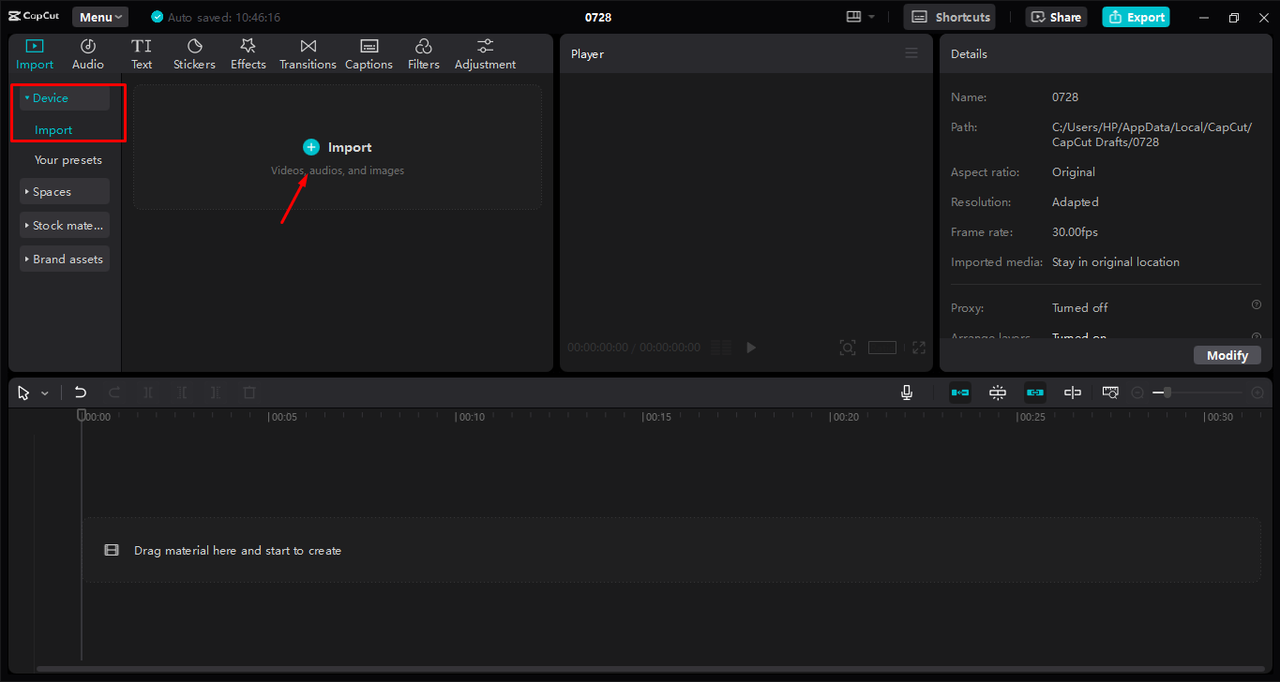Toggle auto snapping
This screenshot has height=682, width=1280.
point(998,393)
